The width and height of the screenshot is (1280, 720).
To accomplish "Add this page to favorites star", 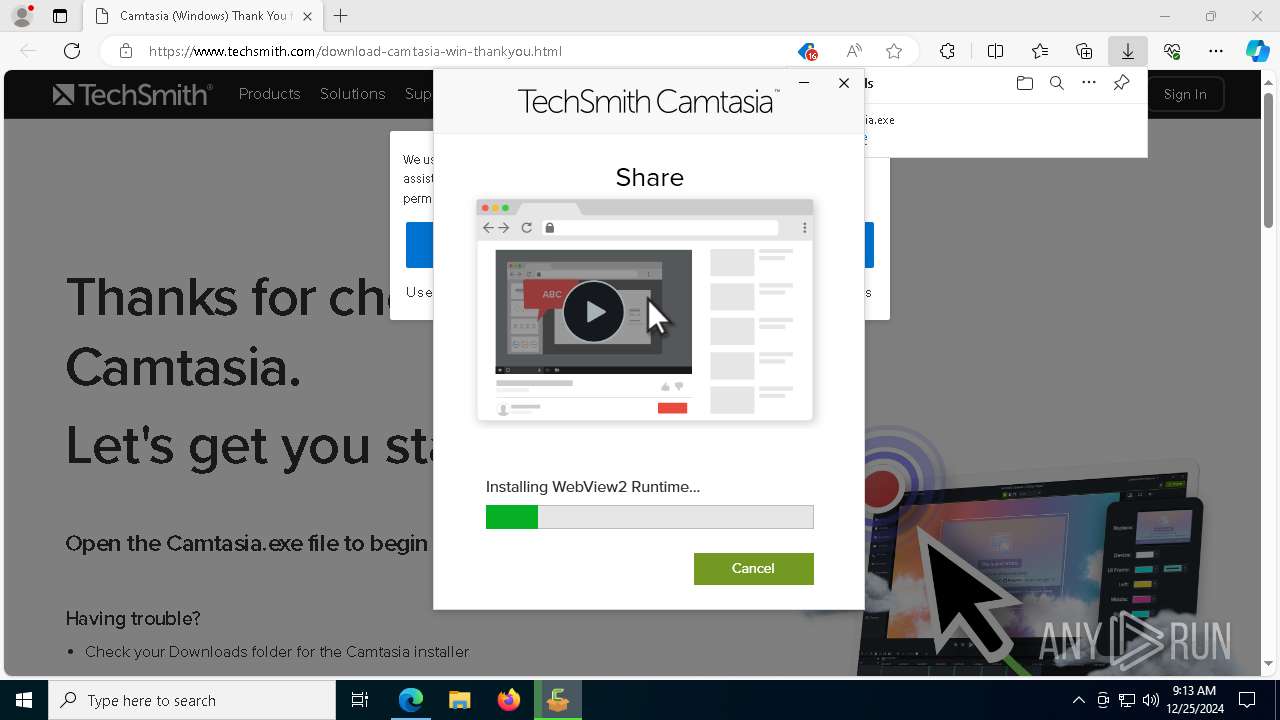I will [x=894, y=51].
